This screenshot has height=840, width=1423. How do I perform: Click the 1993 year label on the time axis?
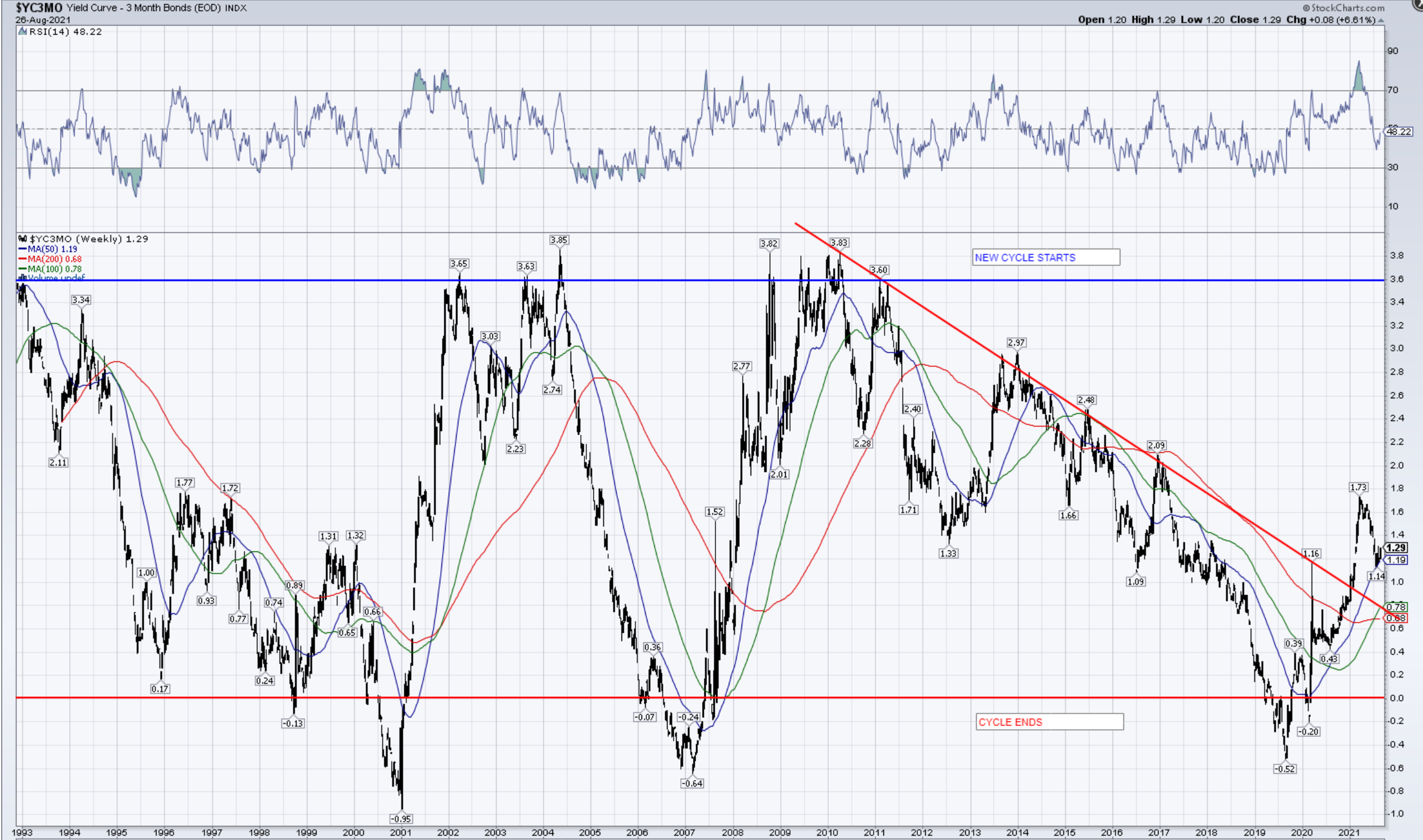pyautogui.click(x=22, y=833)
